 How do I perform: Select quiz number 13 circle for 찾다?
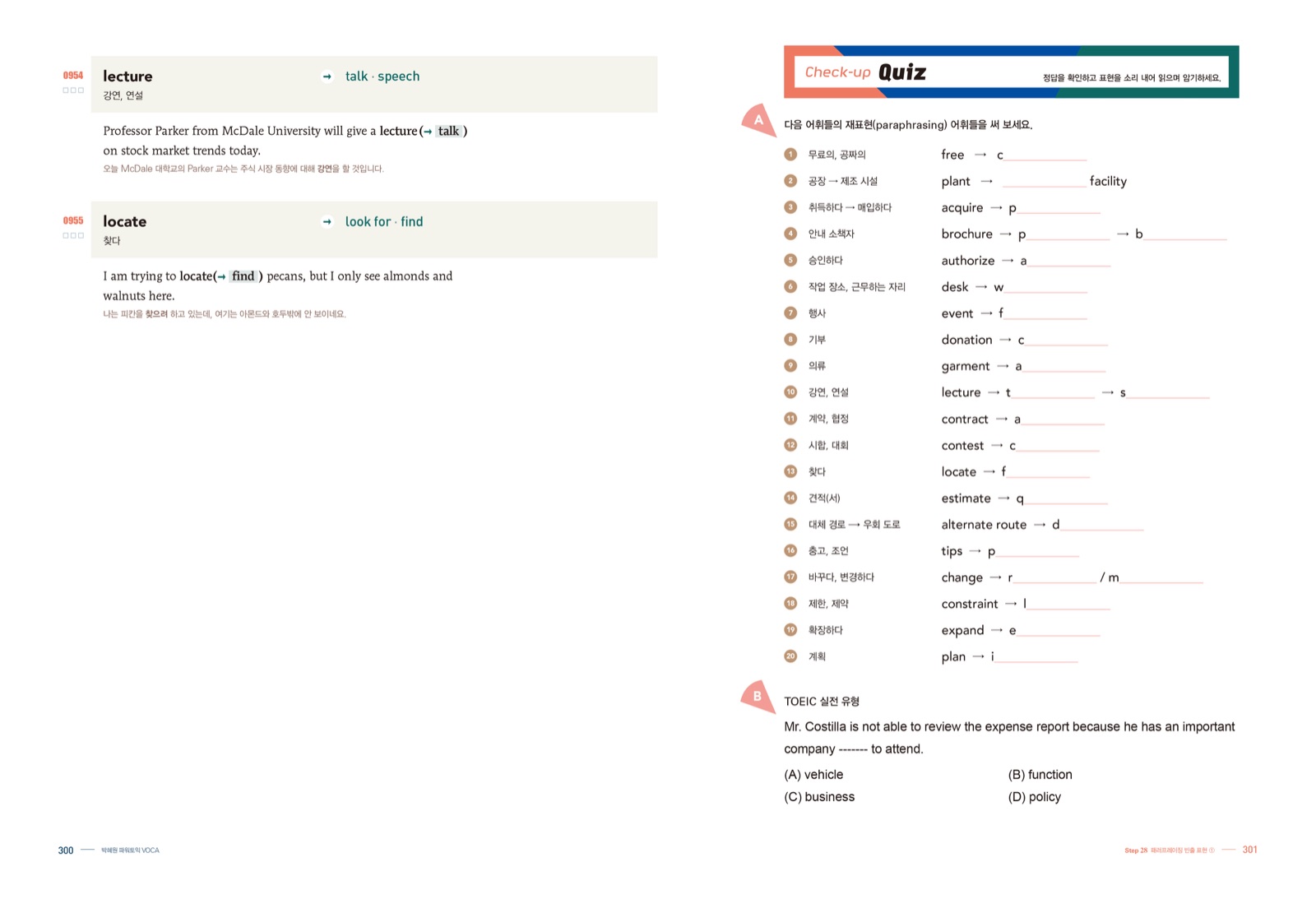790,471
